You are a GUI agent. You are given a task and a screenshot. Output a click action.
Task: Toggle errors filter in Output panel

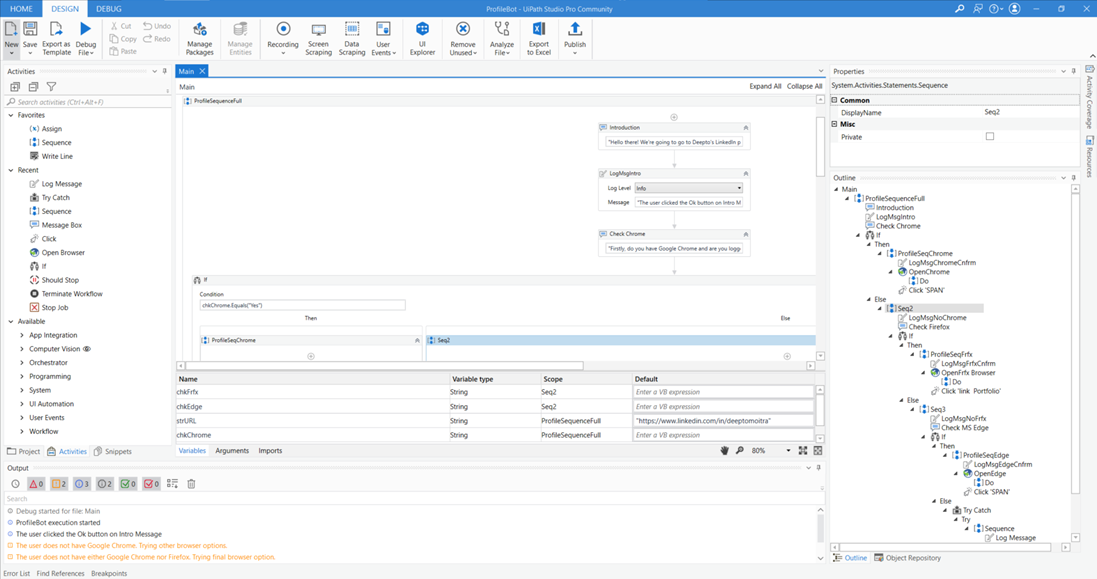coord(34,483)
